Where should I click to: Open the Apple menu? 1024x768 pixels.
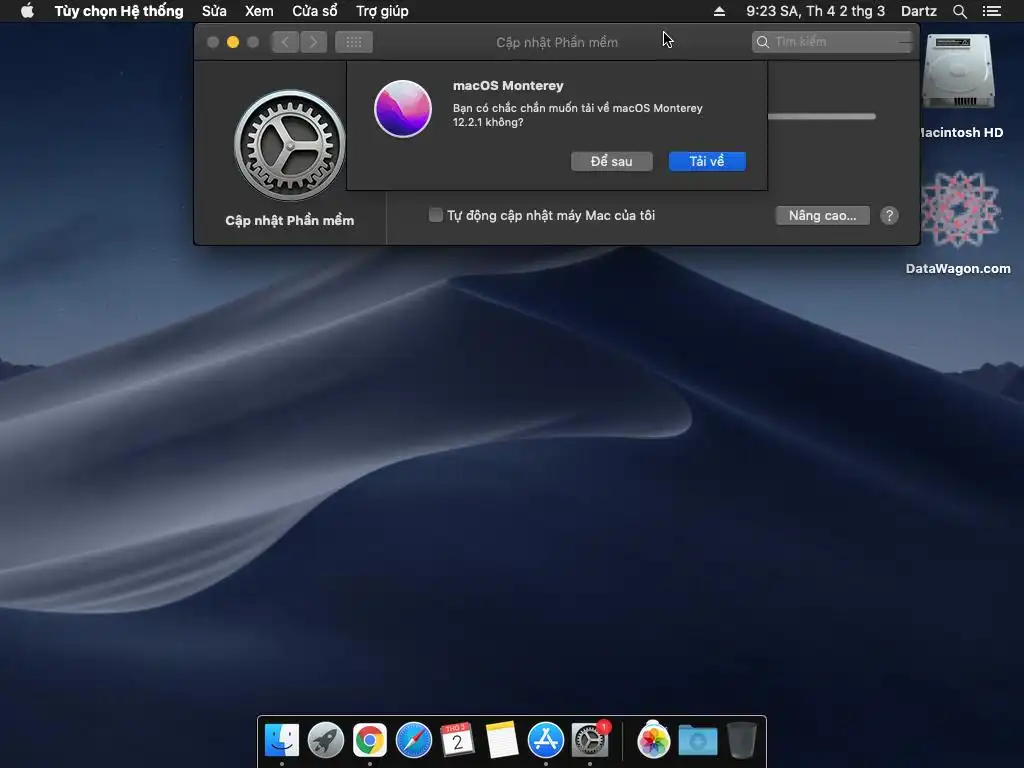[27, 11]
